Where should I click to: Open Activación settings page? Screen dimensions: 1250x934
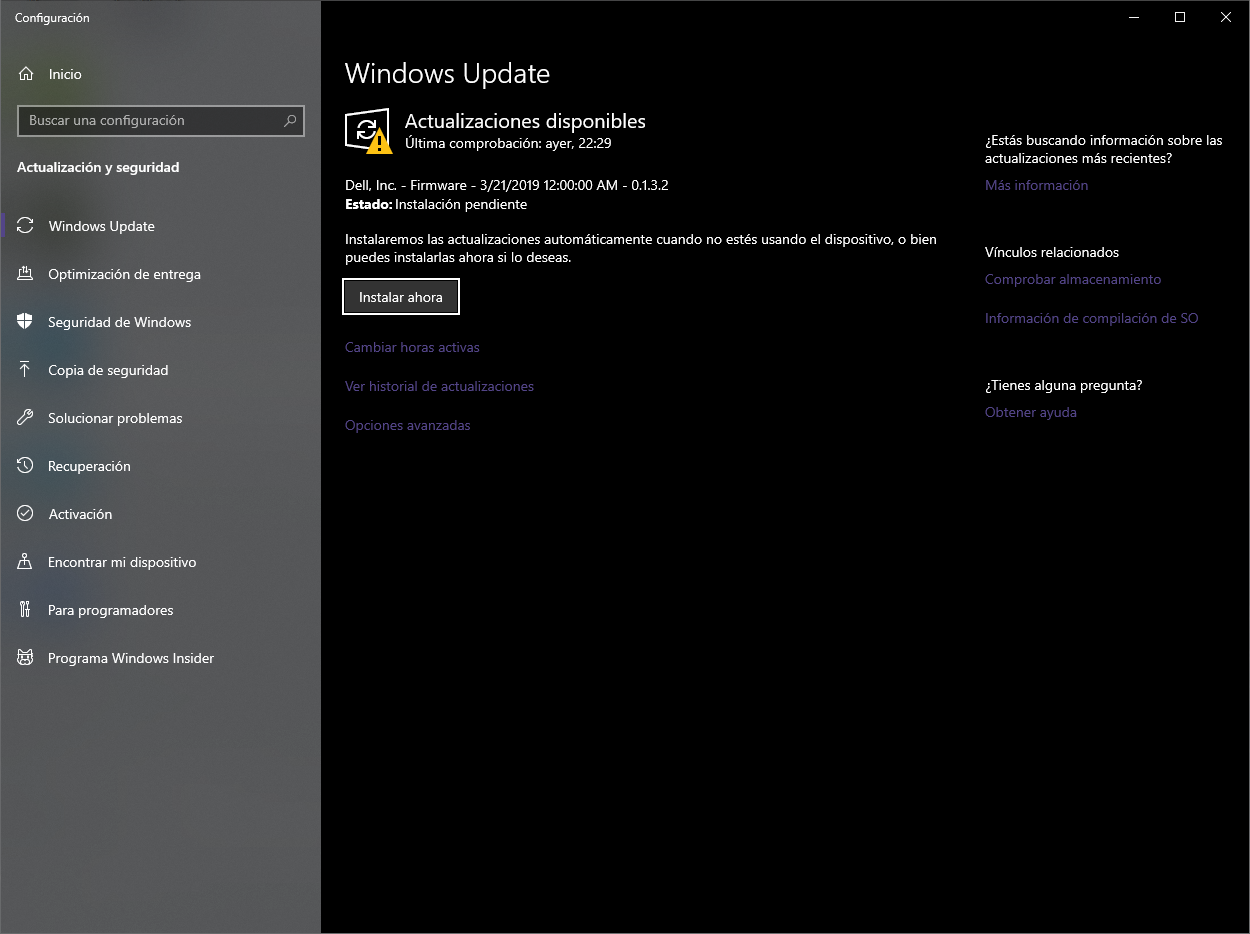pyautogui.click(x=160, y=514)
